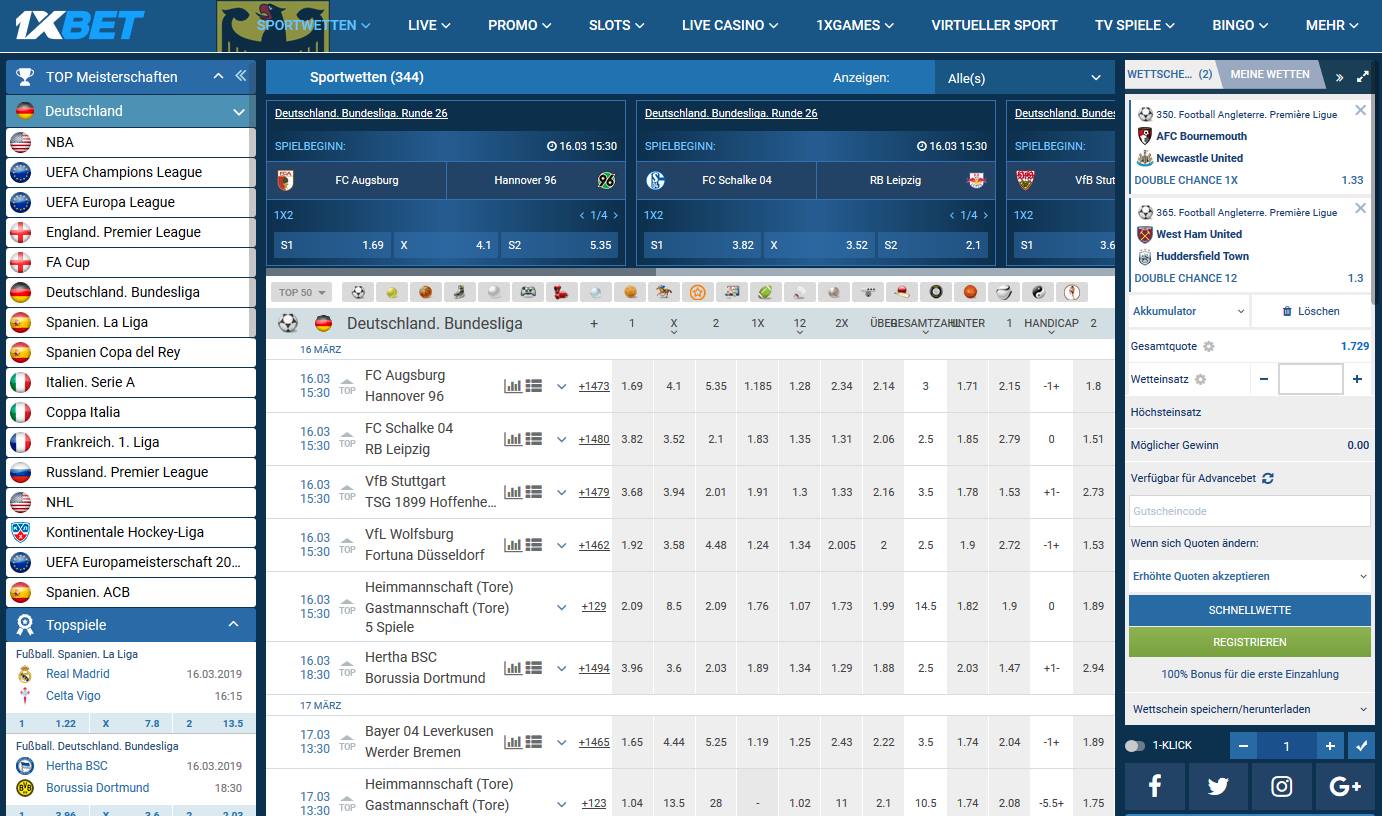
Task: Click Löschen to clear betslip
Action: tap(1311, 311)
